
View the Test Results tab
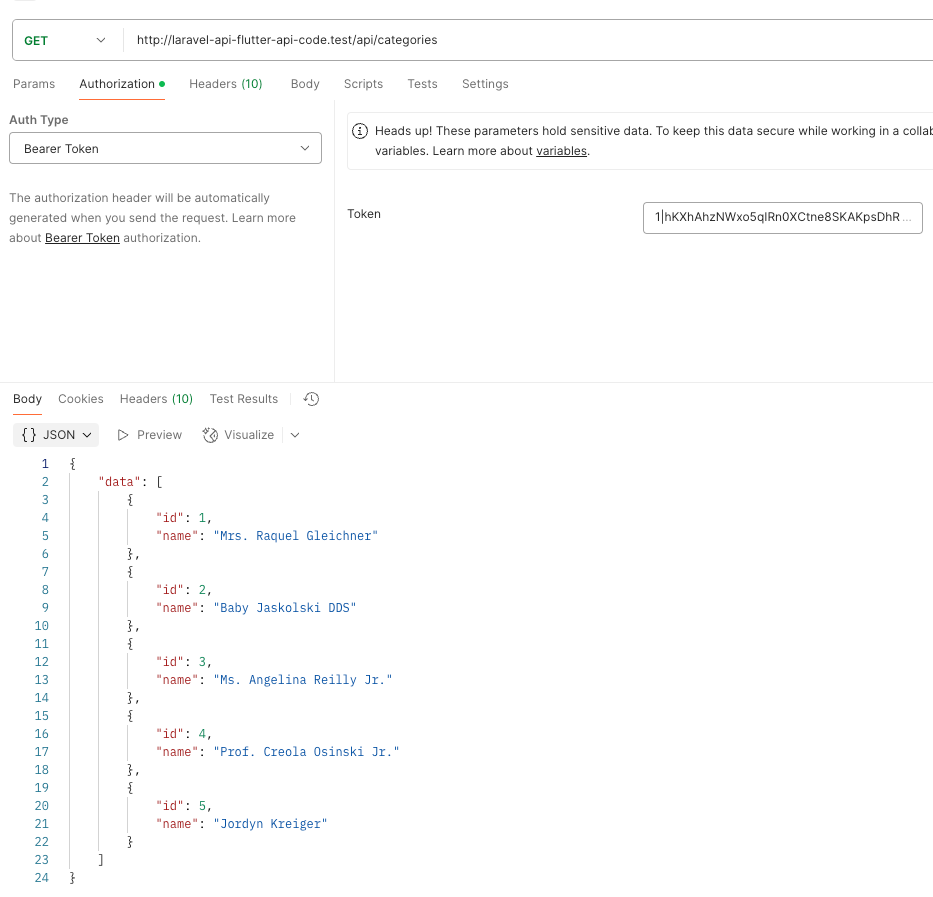pos(243,399)
